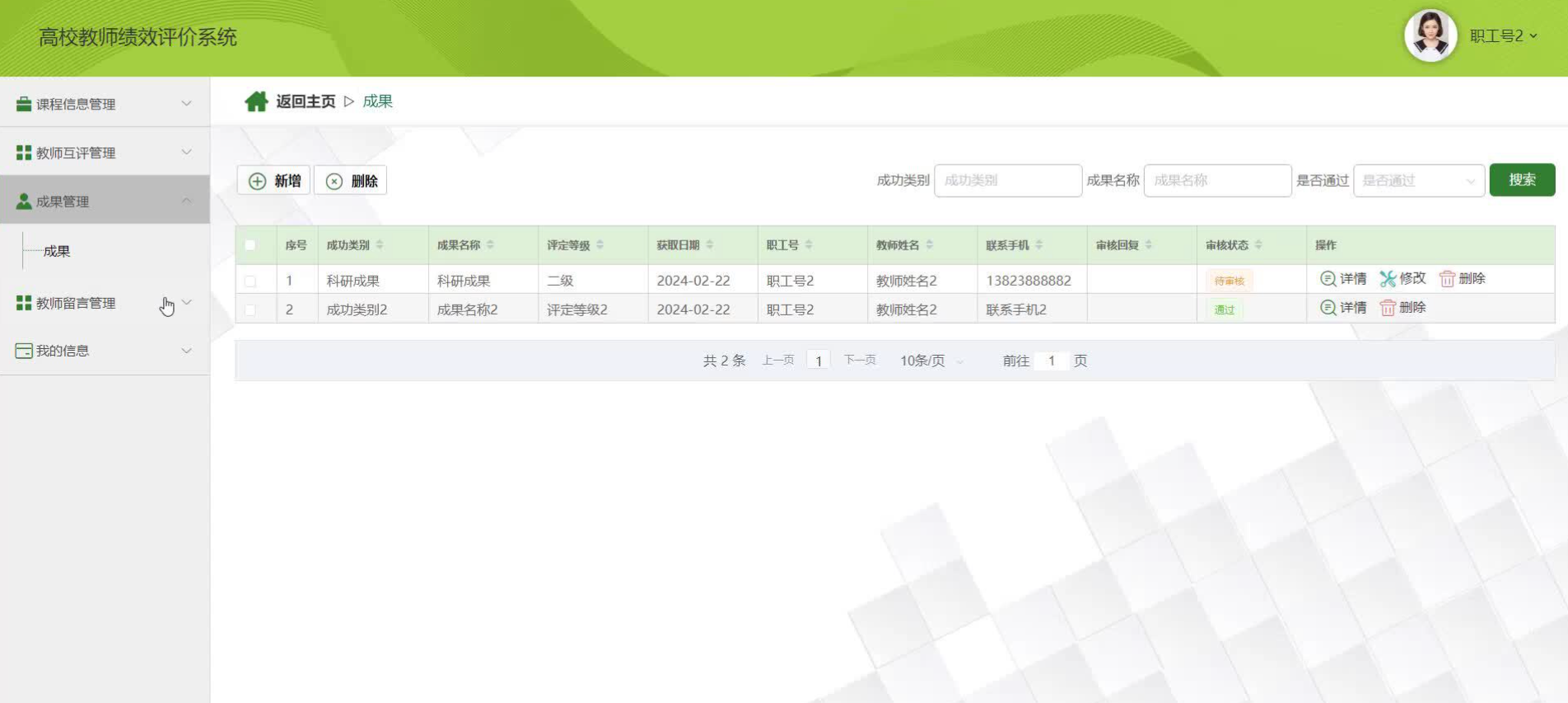Sort by 评定等级 column arrows

(600, 244)
